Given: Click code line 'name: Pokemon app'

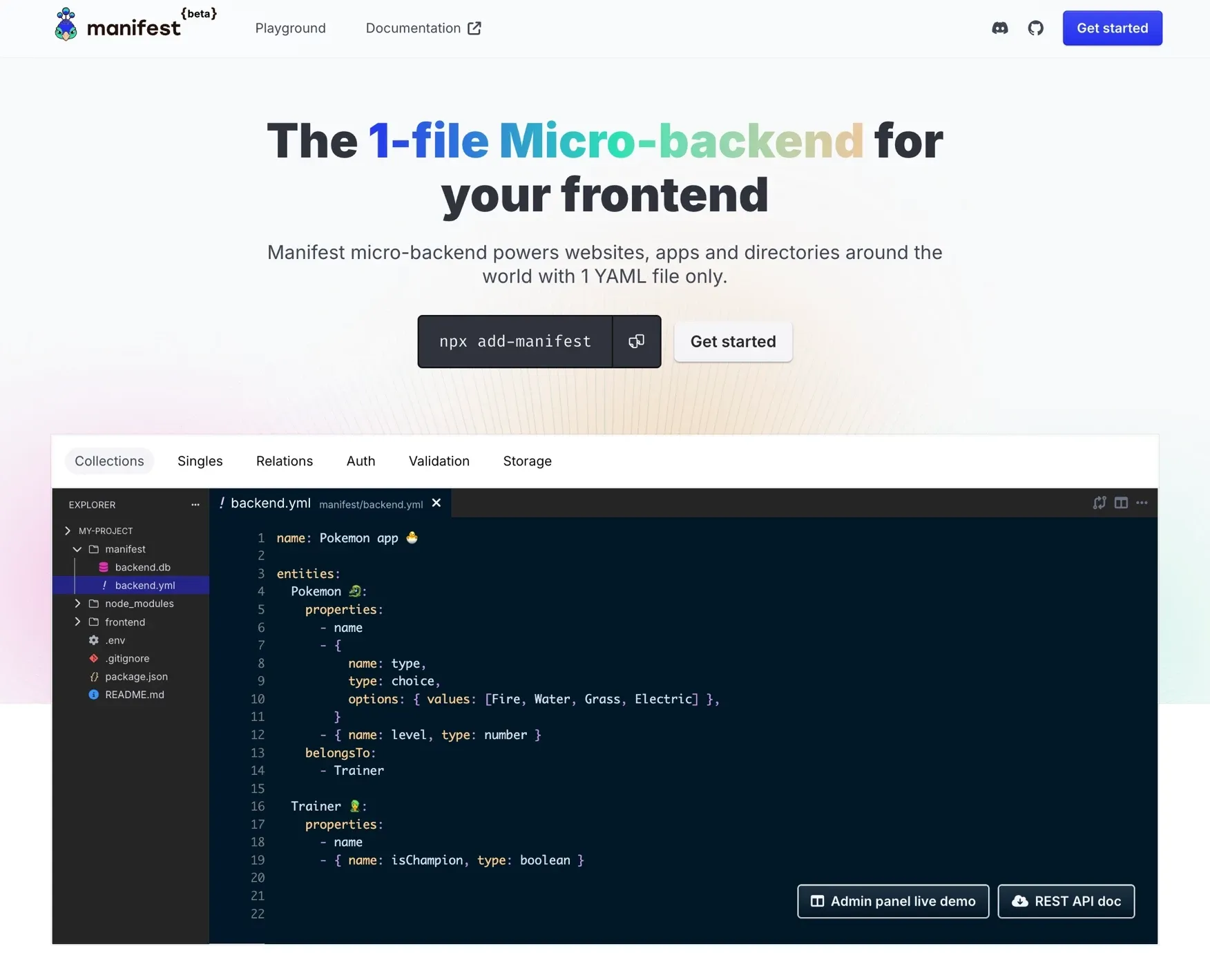Looking at the screenshot, I should pos(347,538).
